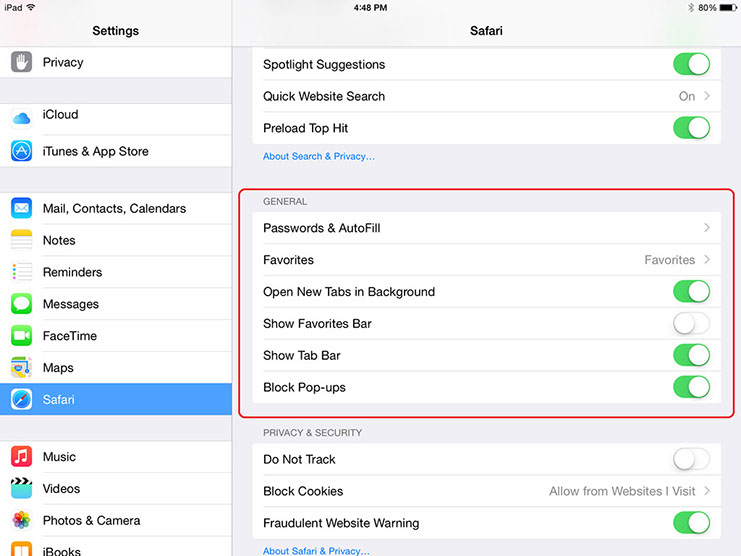Tap the iCloud cloud icon
Image resolution: width=741 pixels, height=556 pixels.
click(21, 118)
